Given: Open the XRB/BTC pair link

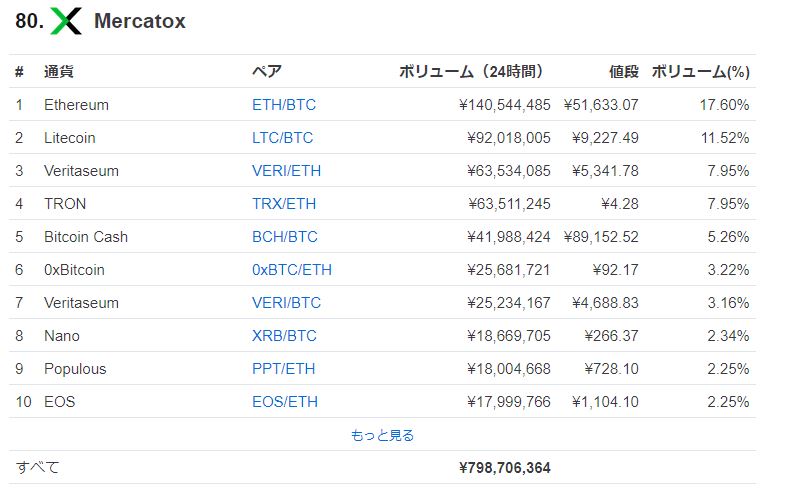Looking at the screenshot, I should point(283,336).
